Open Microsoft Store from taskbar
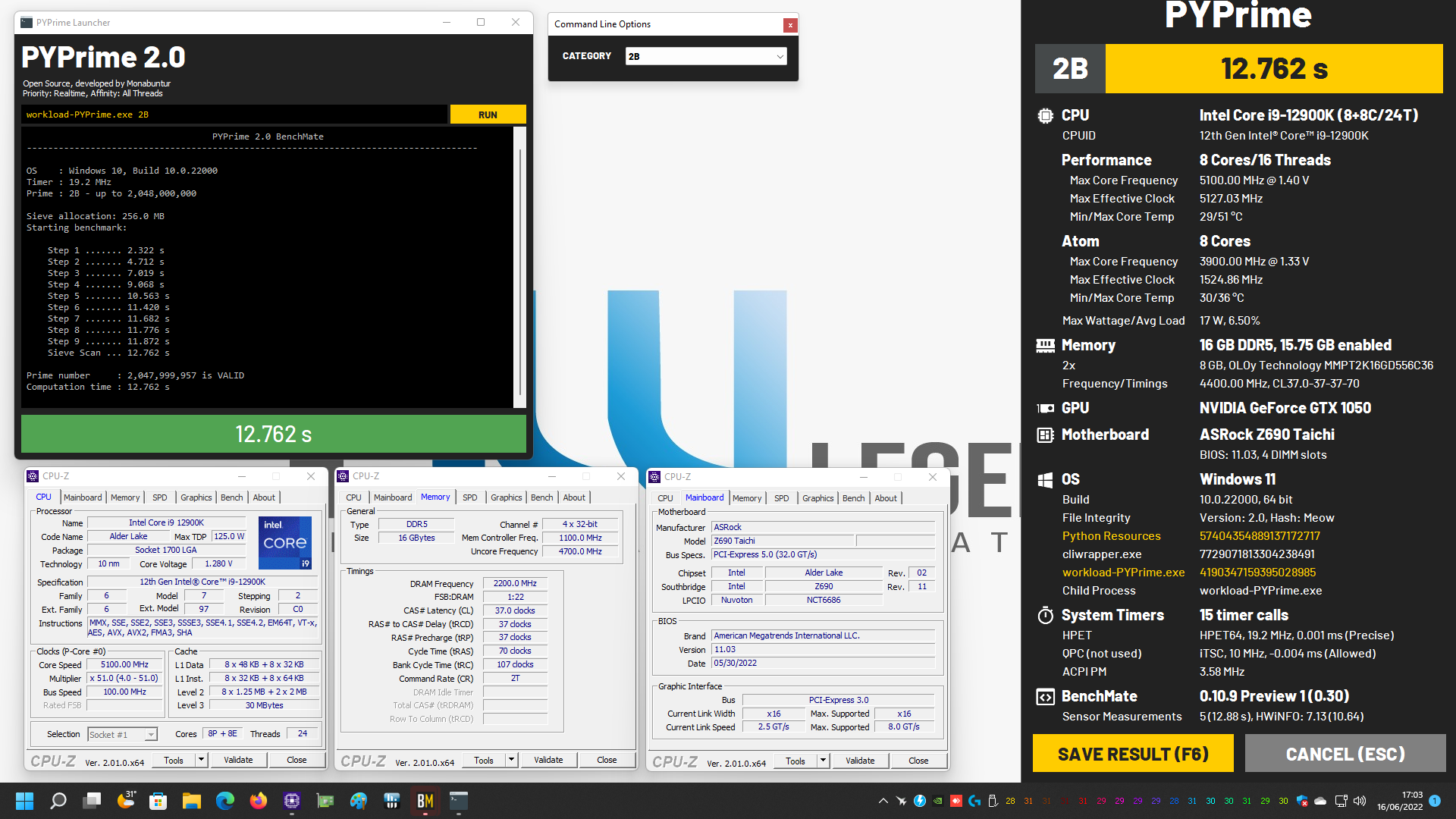Screen dimensions: 1456x819 tap(158, 801)
